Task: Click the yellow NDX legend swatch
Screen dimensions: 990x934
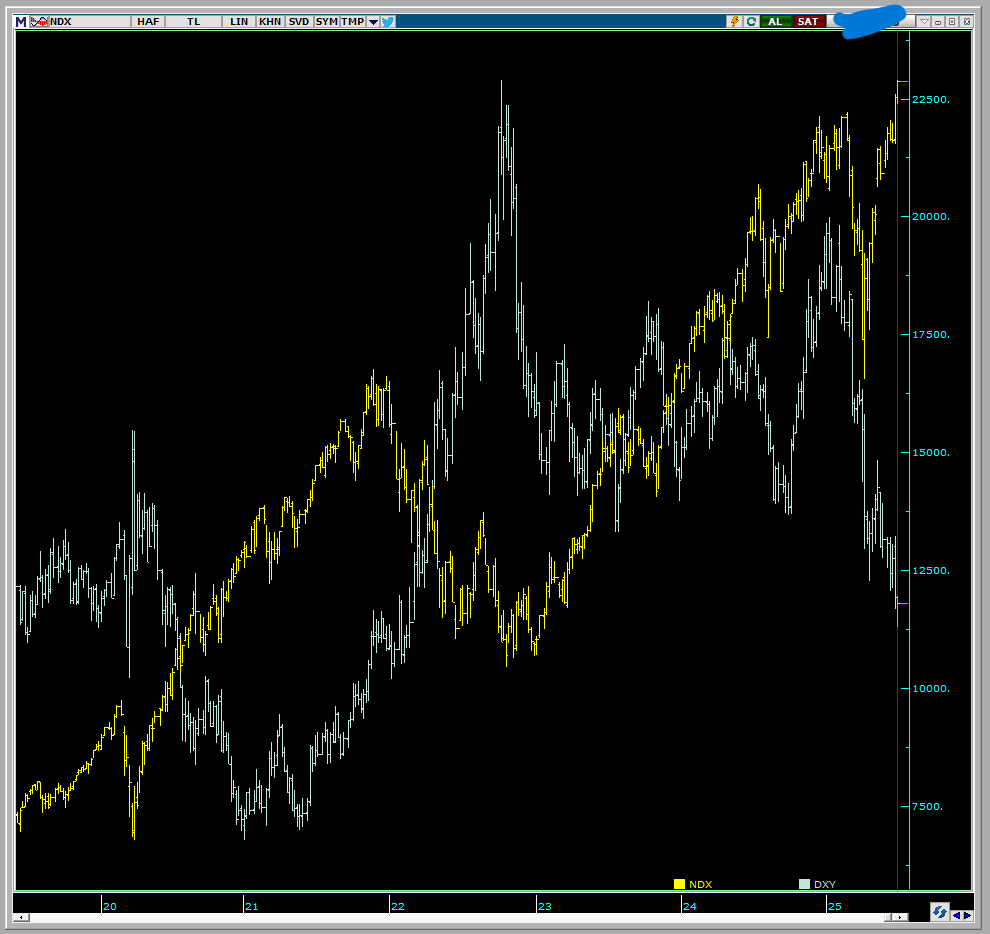Action: [680, 884]
